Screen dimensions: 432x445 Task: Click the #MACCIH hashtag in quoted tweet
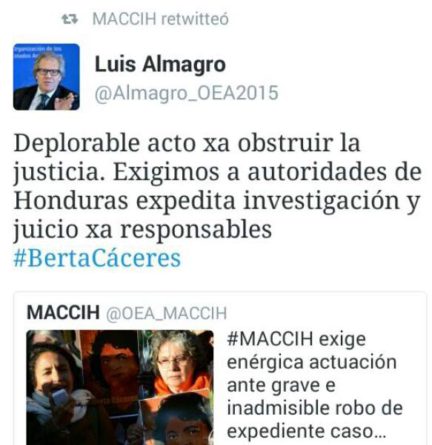(x=270, y=339)
